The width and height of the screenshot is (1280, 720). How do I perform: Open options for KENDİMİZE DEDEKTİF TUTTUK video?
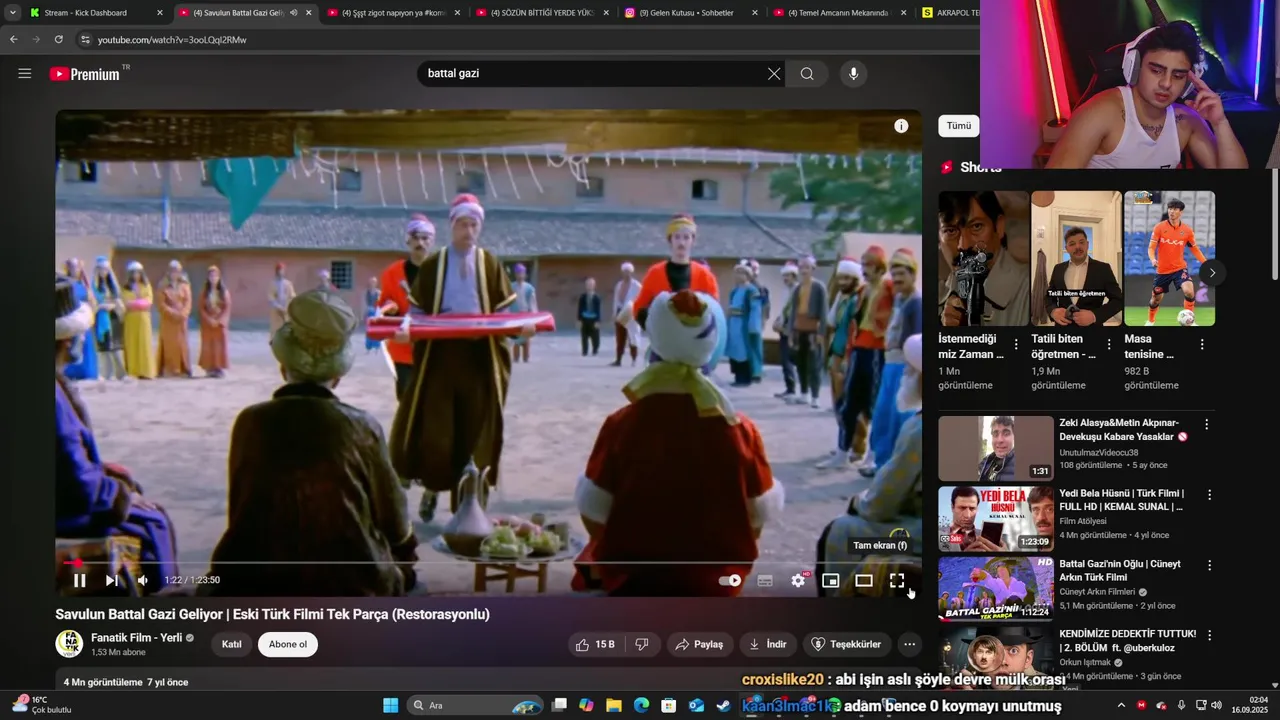(1209, 635)
